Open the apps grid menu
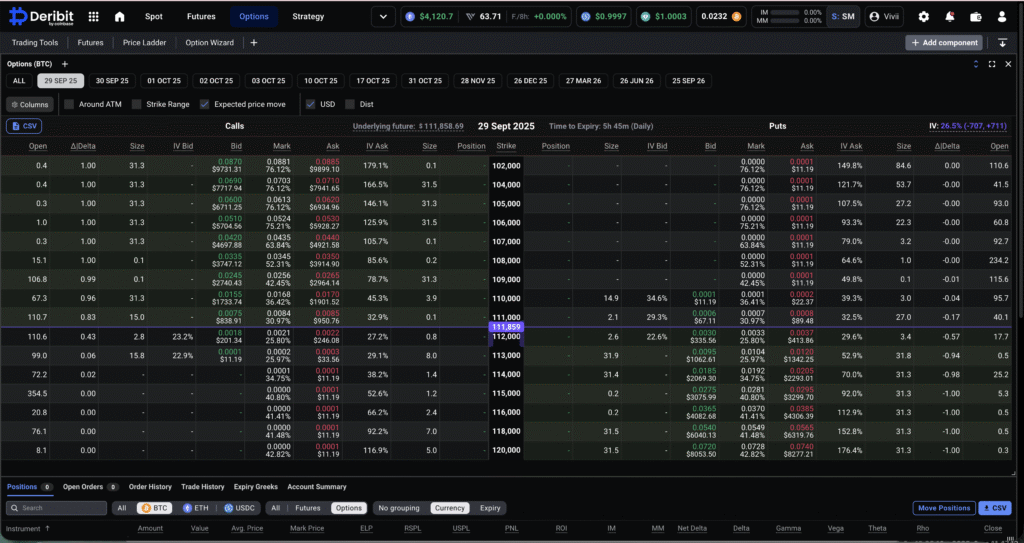 click(x=93, y=17)
